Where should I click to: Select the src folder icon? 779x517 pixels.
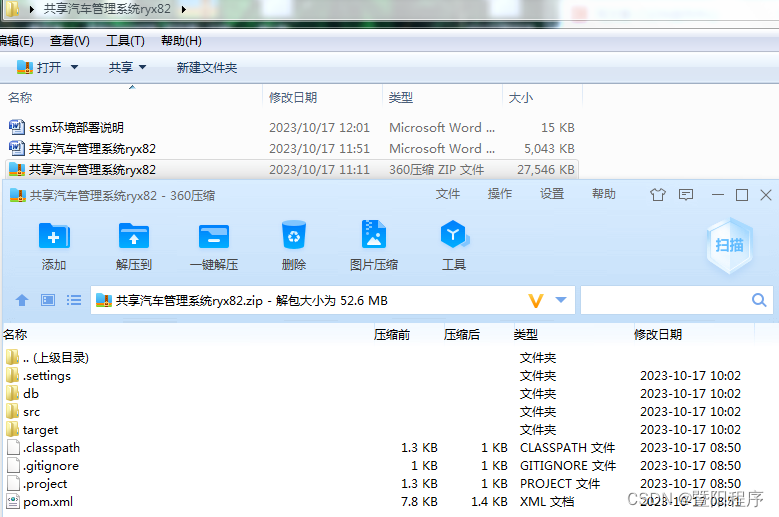(x=12, y=411)
